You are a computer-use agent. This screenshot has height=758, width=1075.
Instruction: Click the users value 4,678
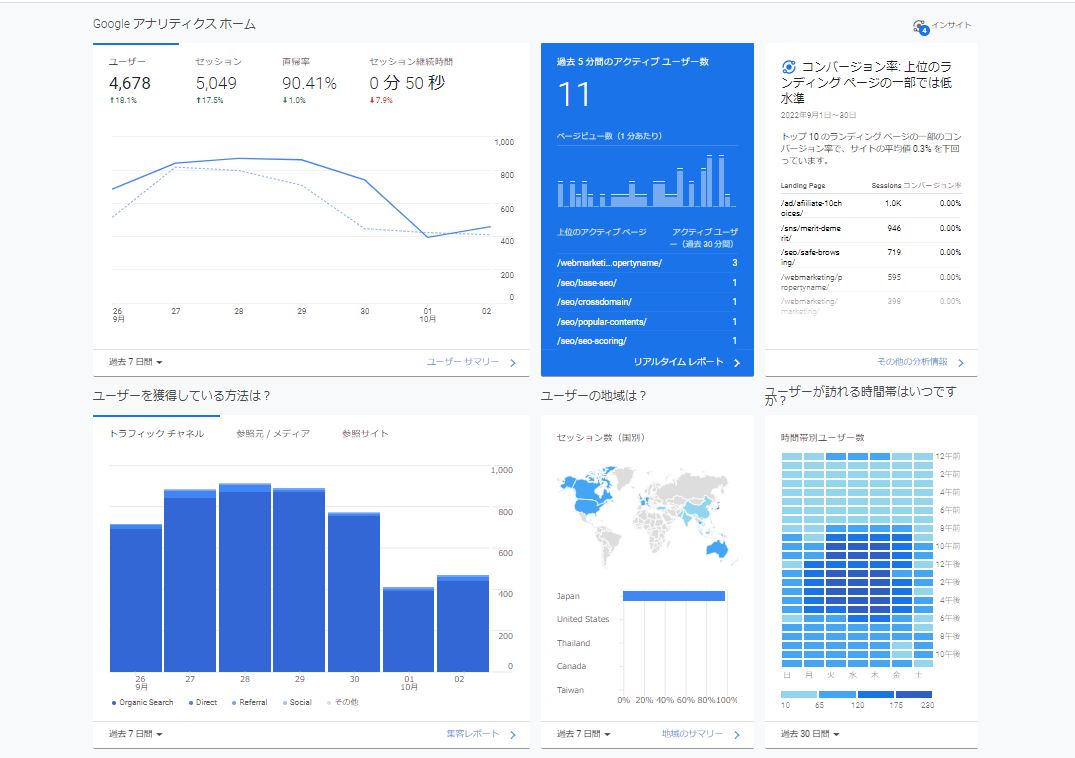point(130,84)
